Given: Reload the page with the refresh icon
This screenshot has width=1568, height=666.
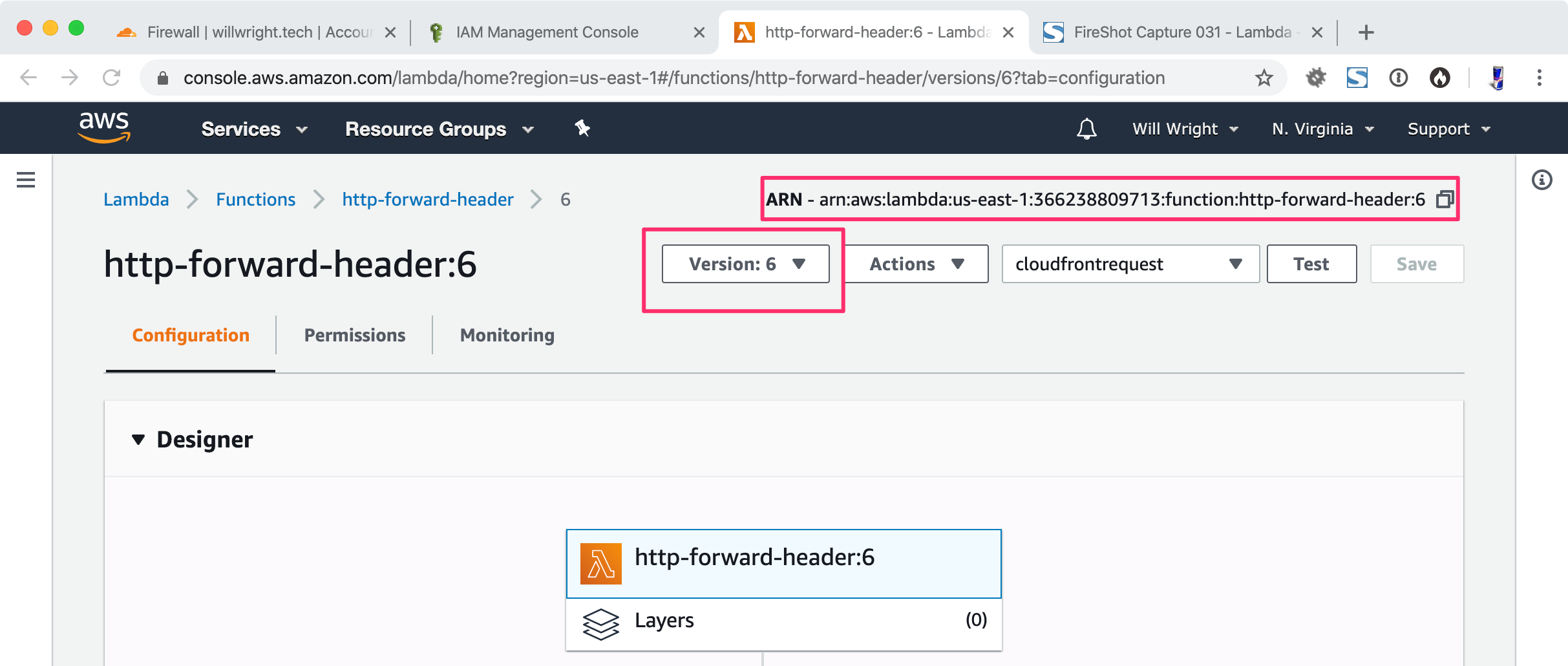Looking at the screenshot, I should pos(111,78).
